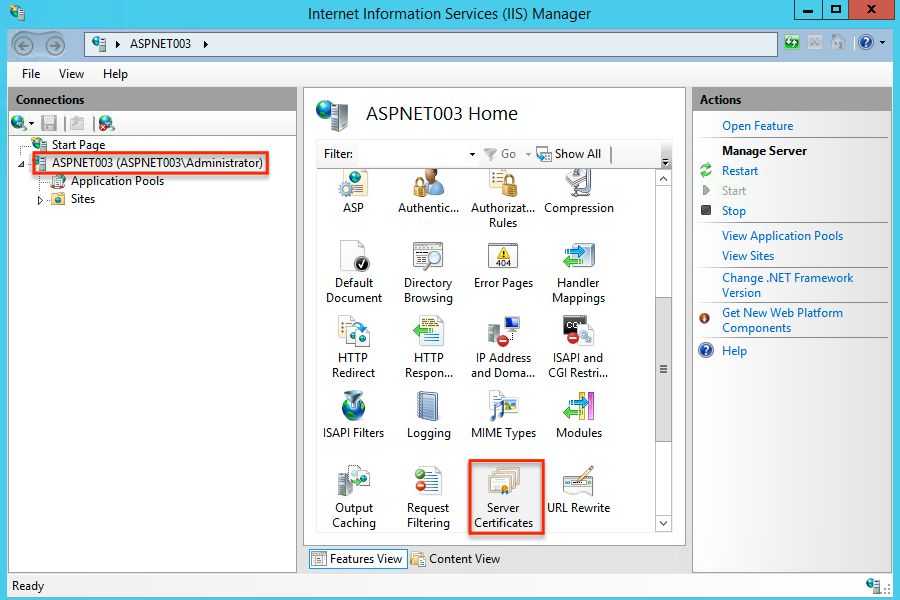The height and width of the screenshot is (600, 900).
Task: Open the Authentication feature
Action: [428, 192]
